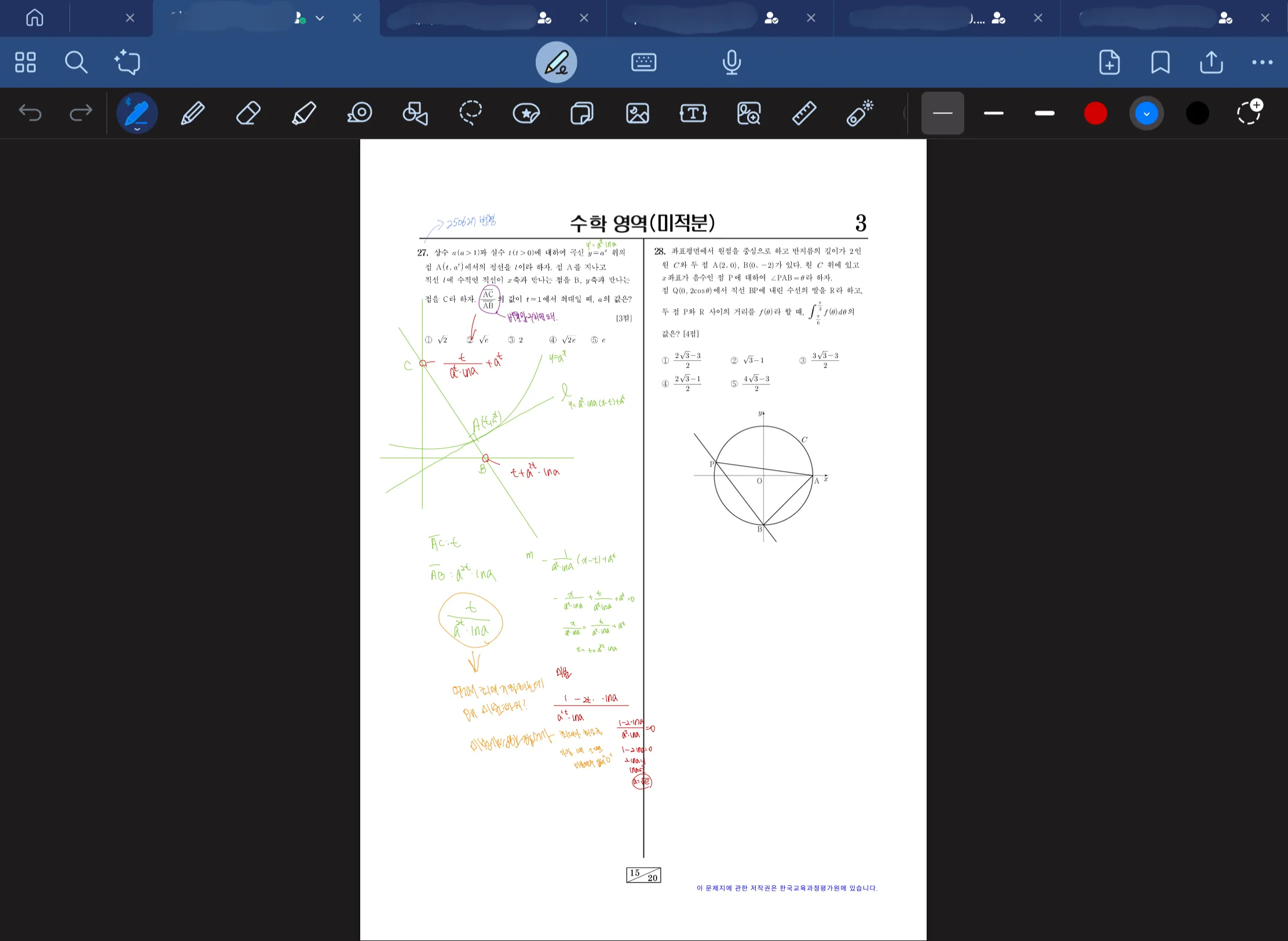The width and height of the screenshot is (1288, 941).
Task: Pick the red pen color
Action: [1096, 113]
